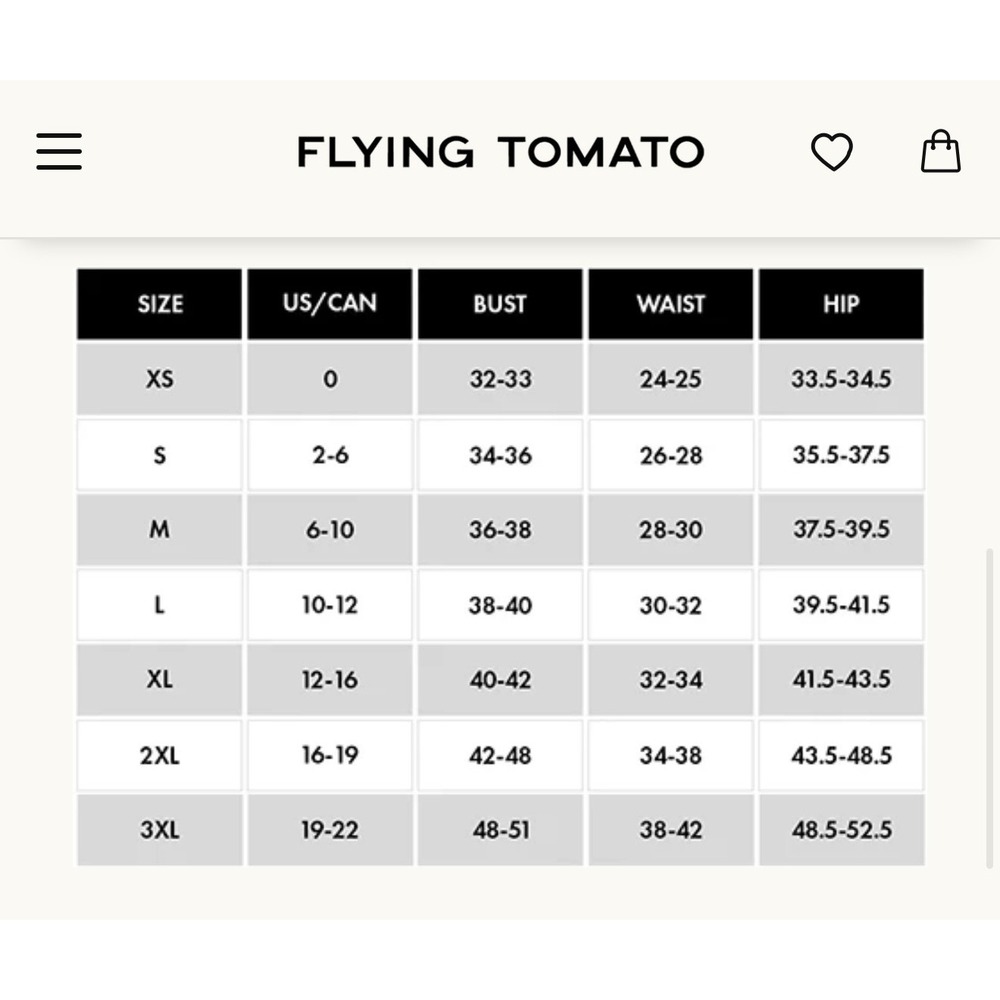
Task: Open the wishlist heart icon
Action: click(832, 152)
